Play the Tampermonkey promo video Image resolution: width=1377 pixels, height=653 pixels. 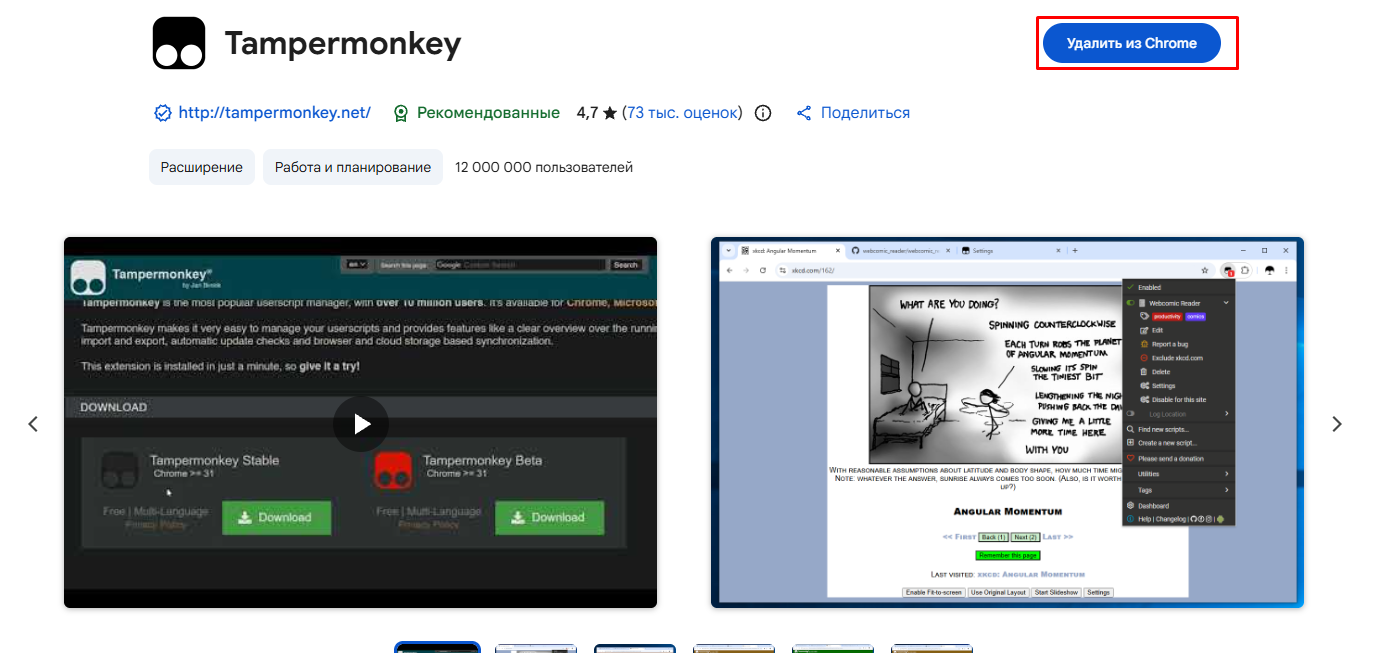coord(360,424)
